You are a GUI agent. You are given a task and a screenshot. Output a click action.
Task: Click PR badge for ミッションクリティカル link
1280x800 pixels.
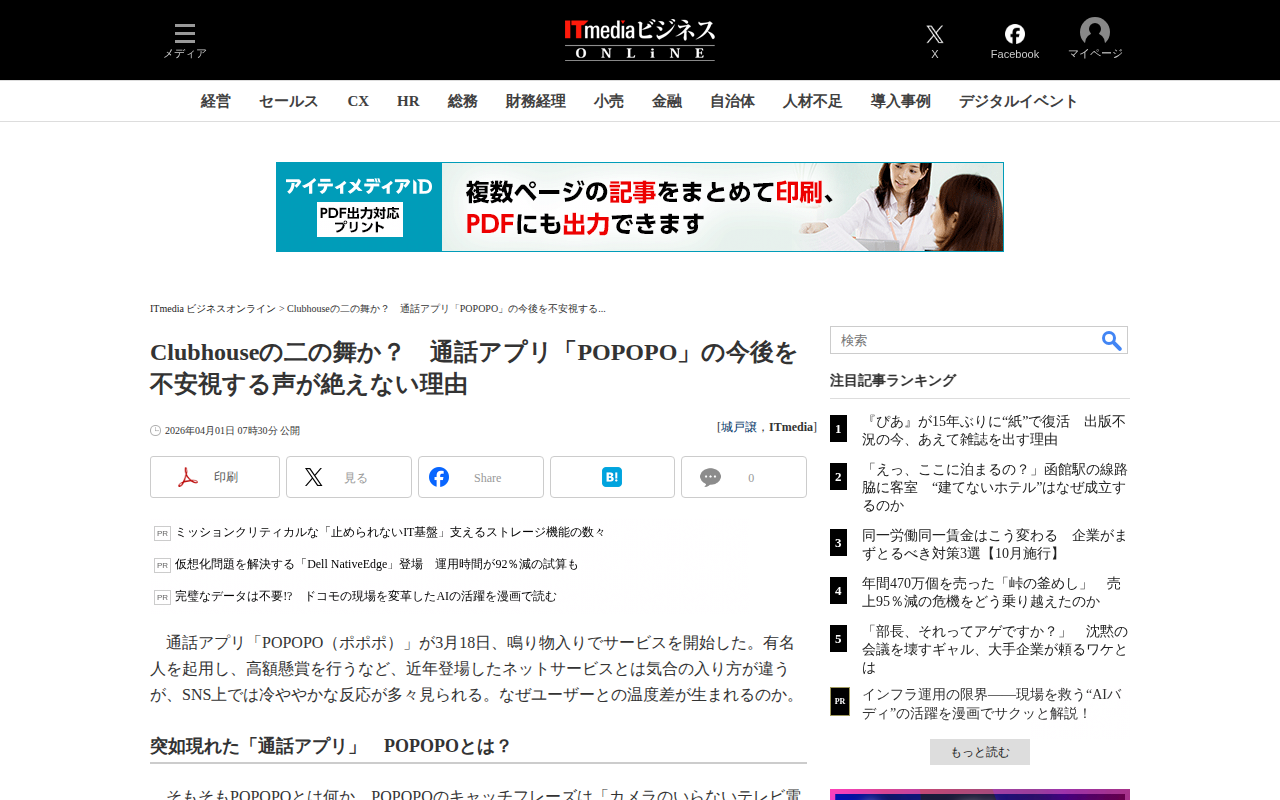click(x=162, y=533)
